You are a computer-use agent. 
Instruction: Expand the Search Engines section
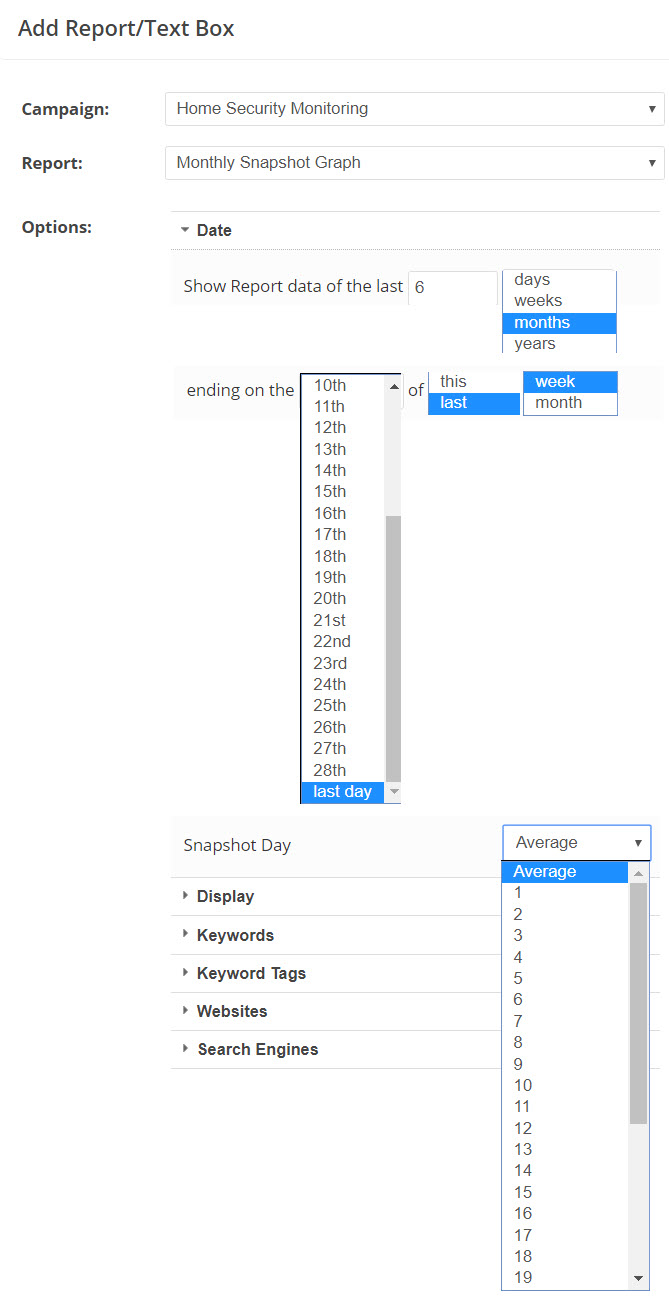pos(257,1049)
